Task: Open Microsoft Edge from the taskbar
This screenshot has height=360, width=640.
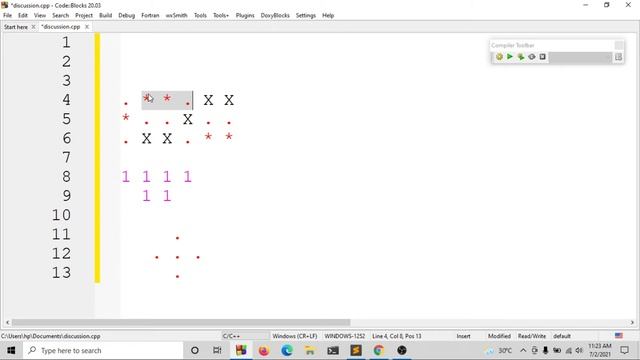Action: click(287, 350)
